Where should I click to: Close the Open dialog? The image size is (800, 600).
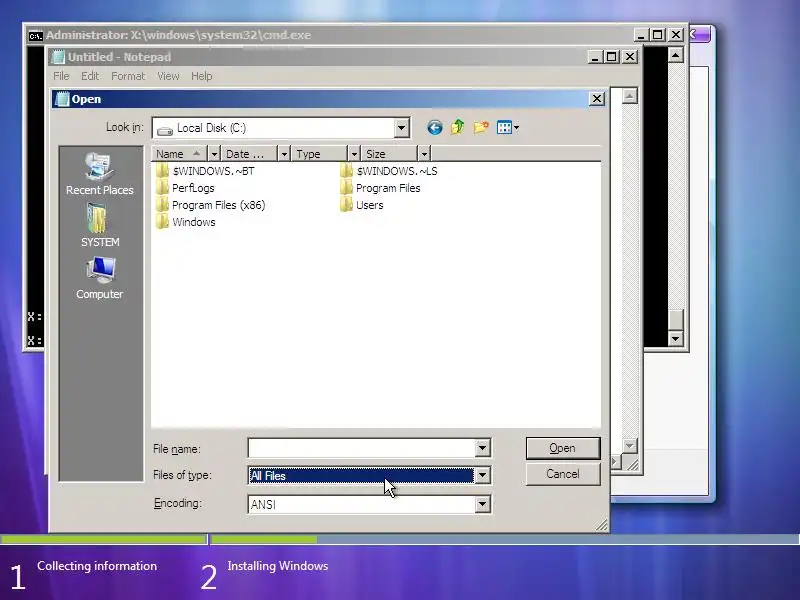[x=596, y=98]
